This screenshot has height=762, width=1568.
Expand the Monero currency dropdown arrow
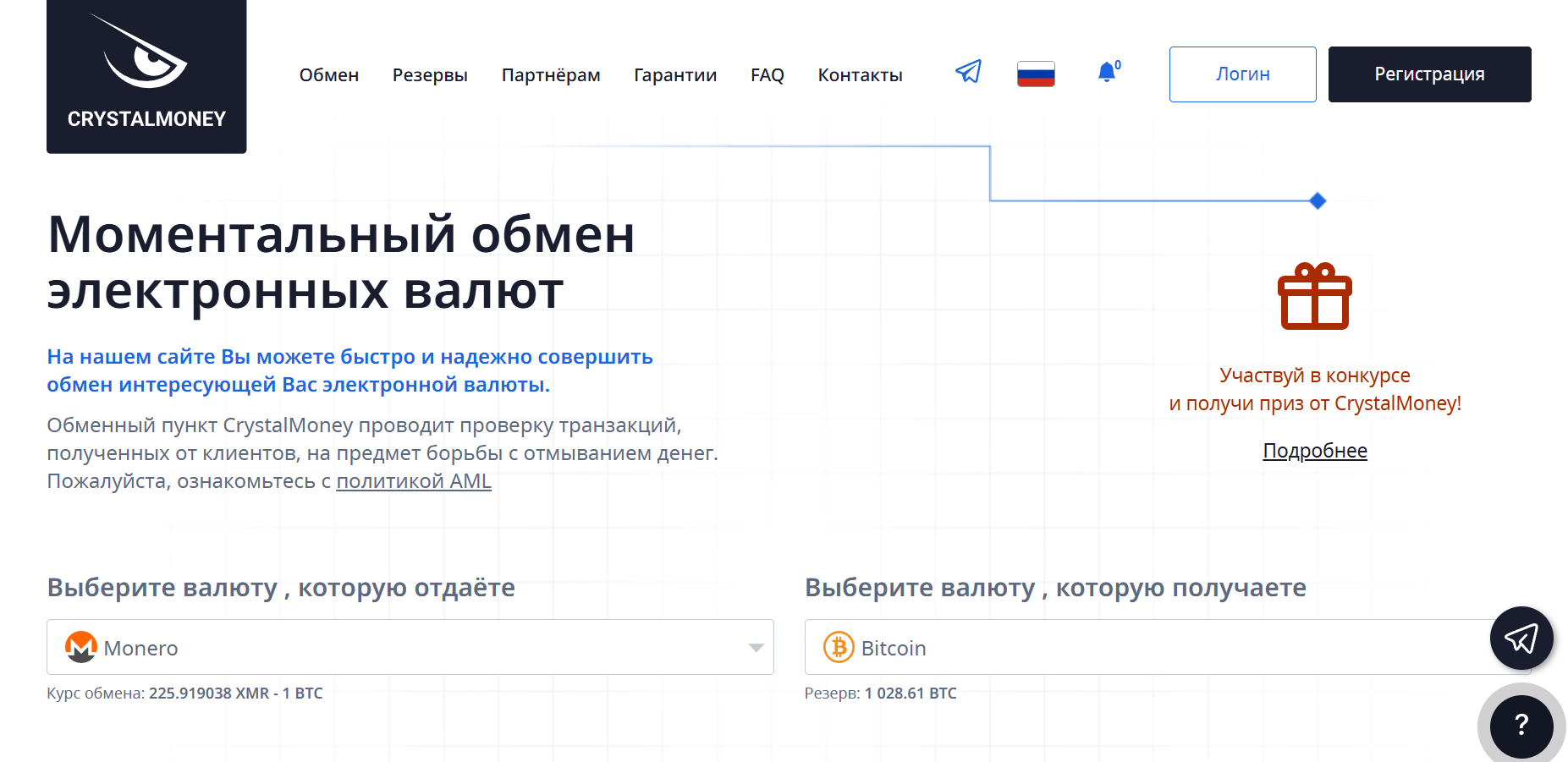756,648
